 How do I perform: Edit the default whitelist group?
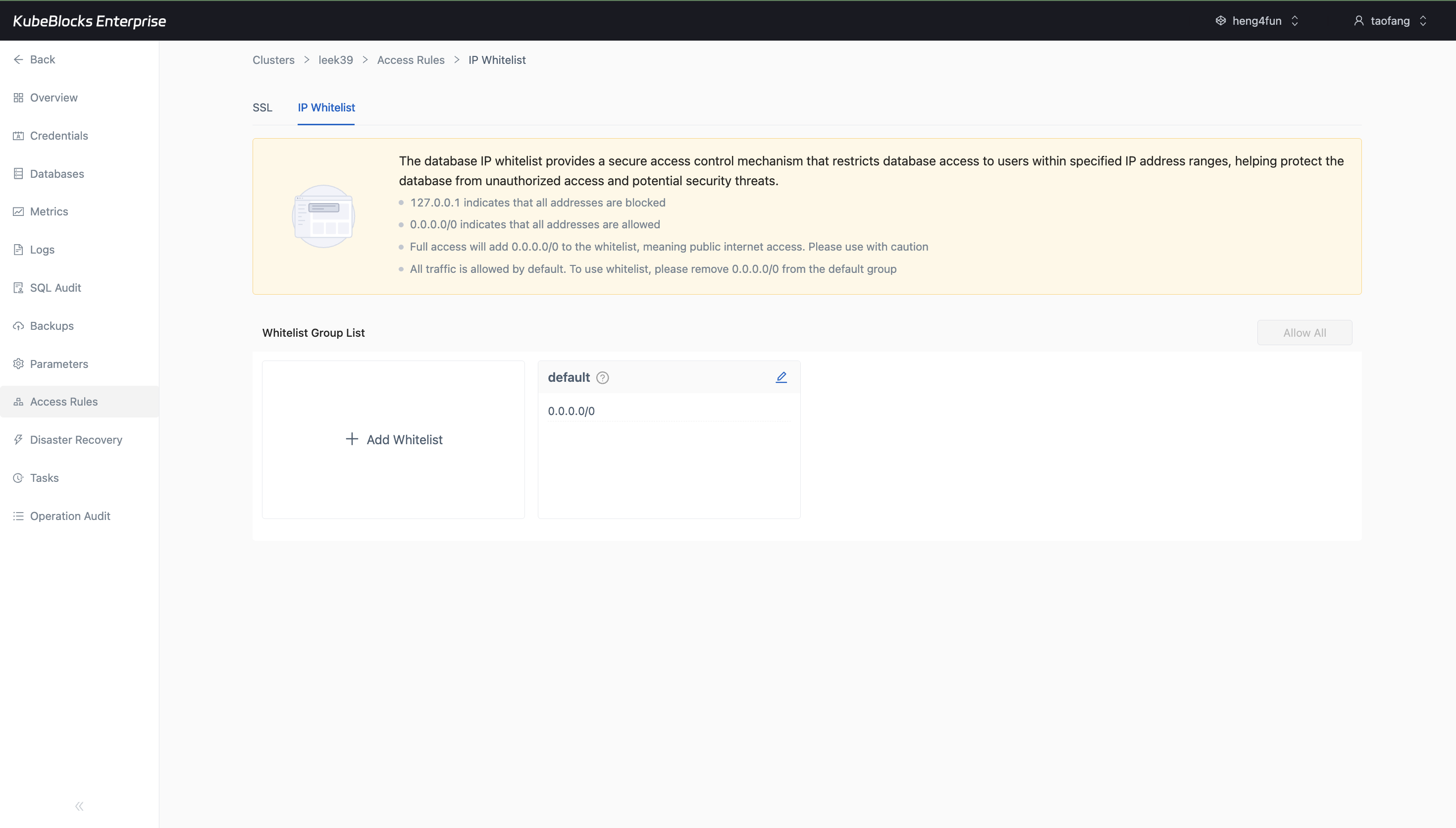[x=781, y=376]
